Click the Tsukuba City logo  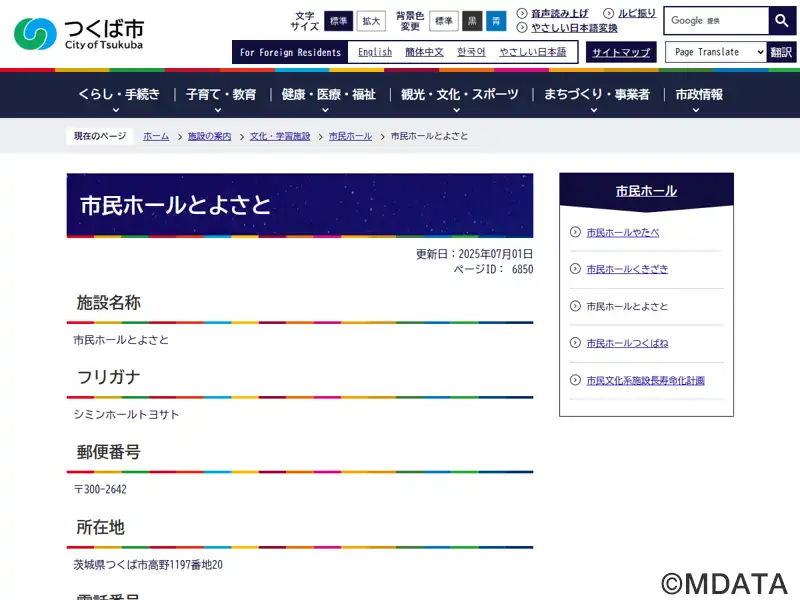[x=80, y=34]
